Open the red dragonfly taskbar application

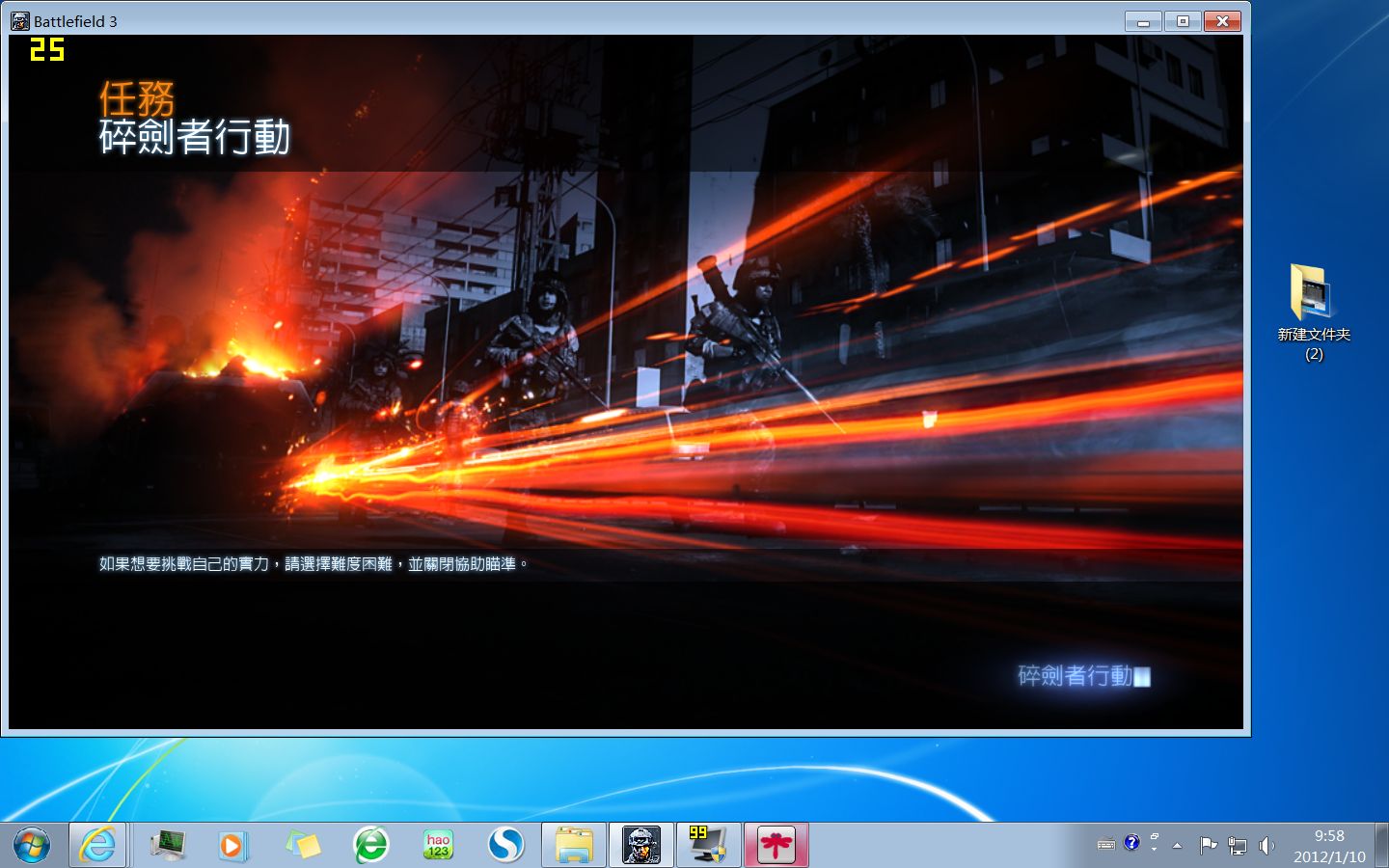pyautogui.click(x=776, y=846)
